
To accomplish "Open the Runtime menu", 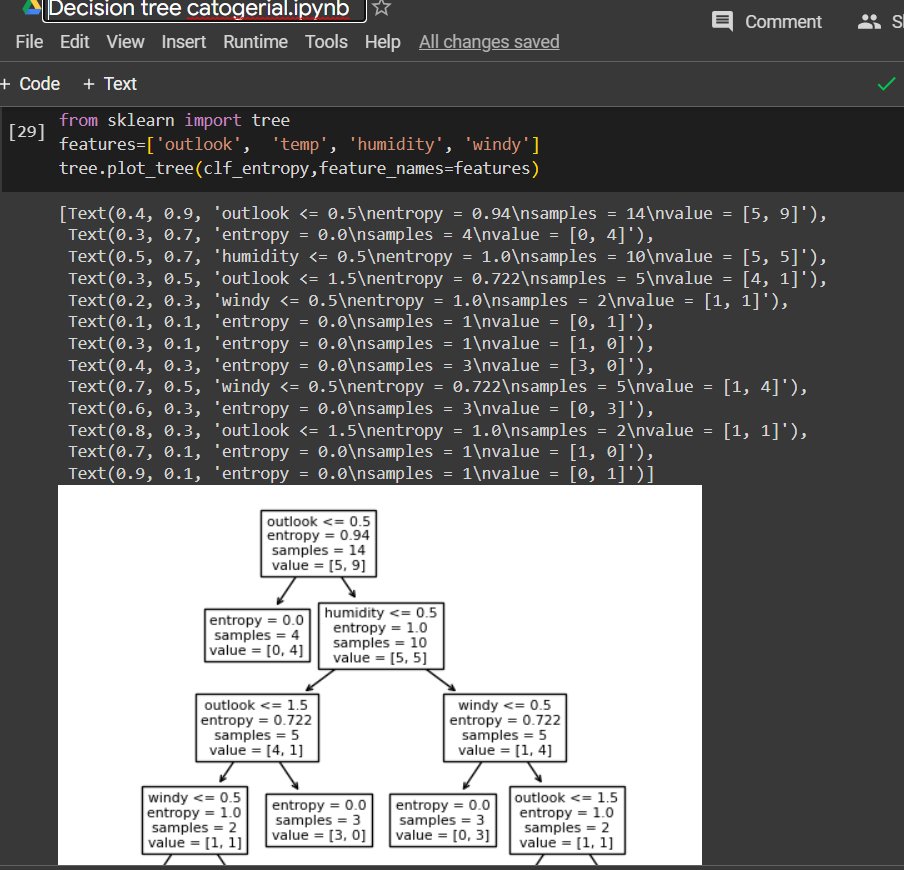I will [x=255, y=42].
